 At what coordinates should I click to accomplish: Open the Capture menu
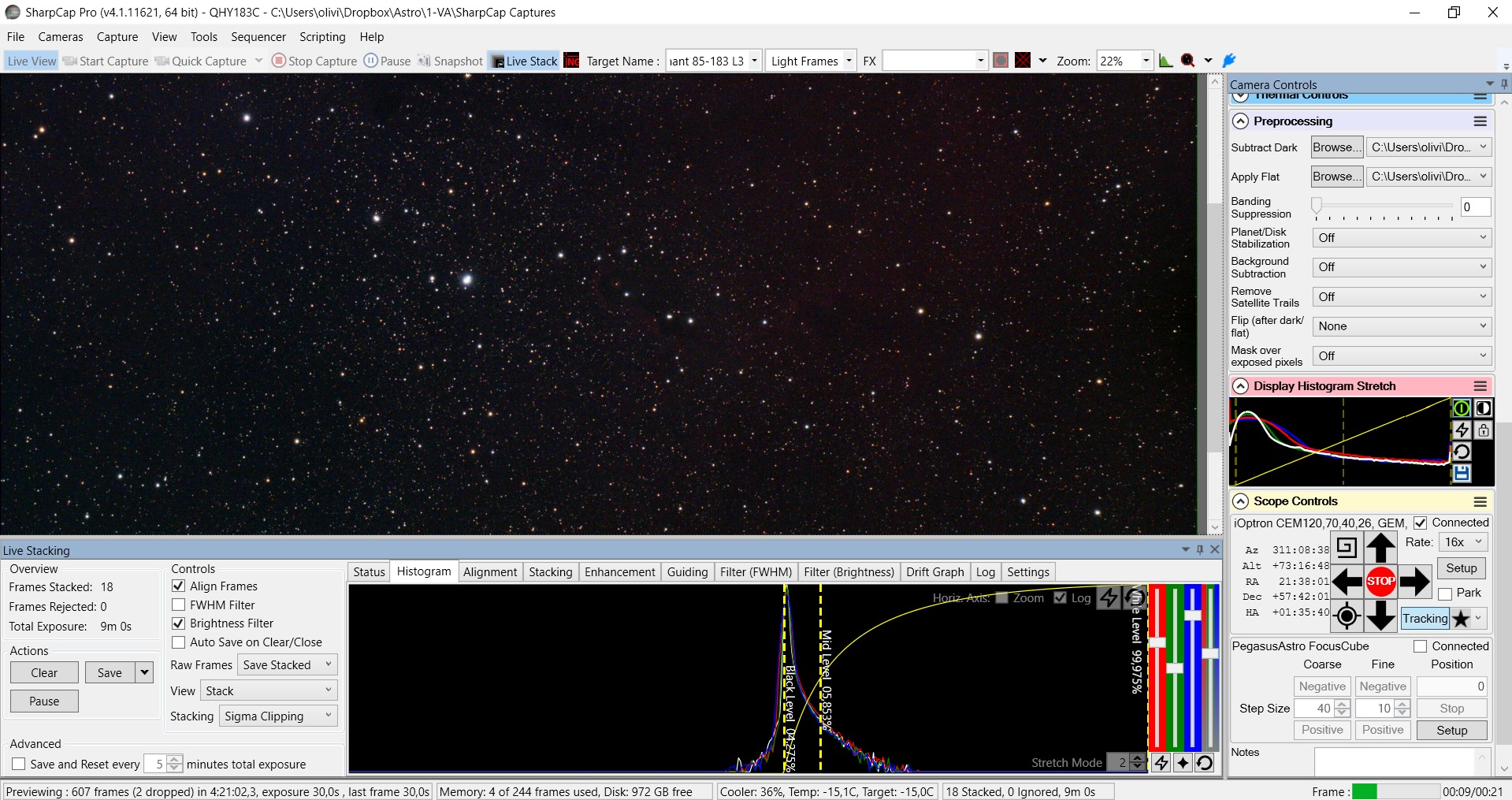tap(117, 37)
